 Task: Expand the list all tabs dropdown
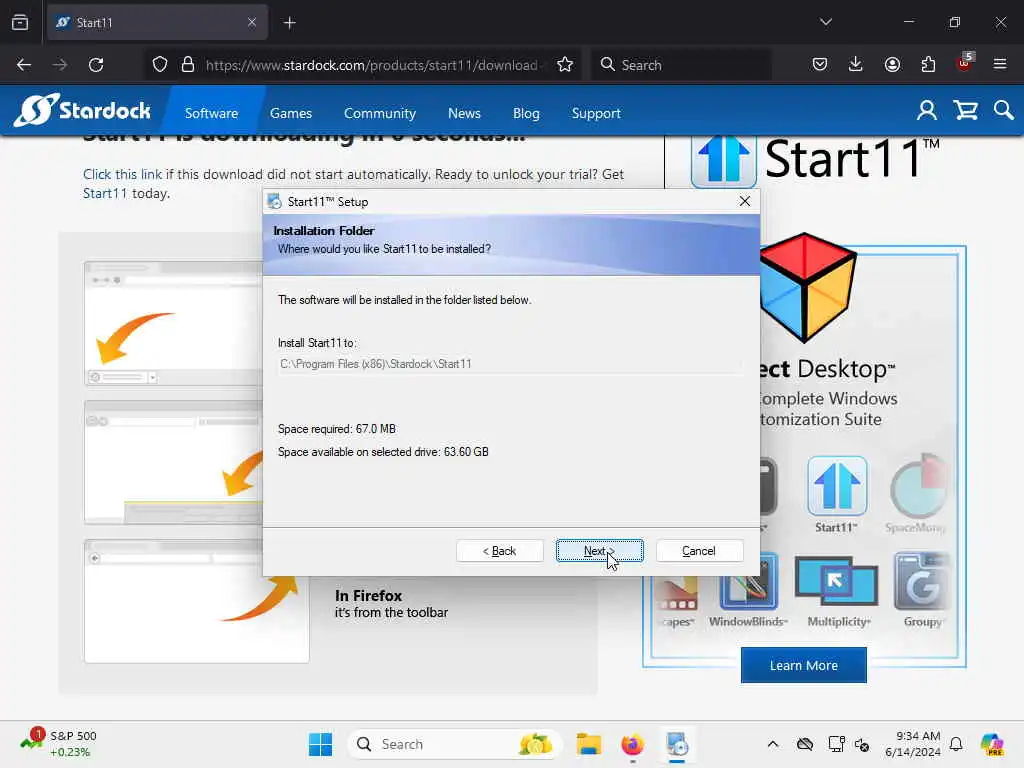(x=825, y=22)
